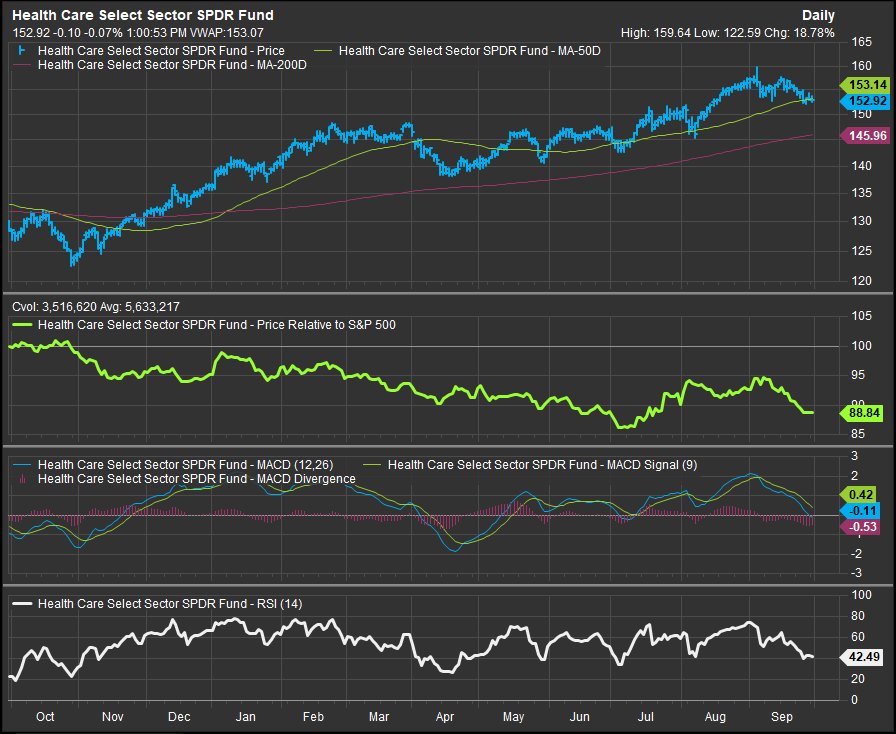Click the Apr label on time axis
The height and width of the screenshot is (734, 896).
pyautogui.click(x=445, y=717)
